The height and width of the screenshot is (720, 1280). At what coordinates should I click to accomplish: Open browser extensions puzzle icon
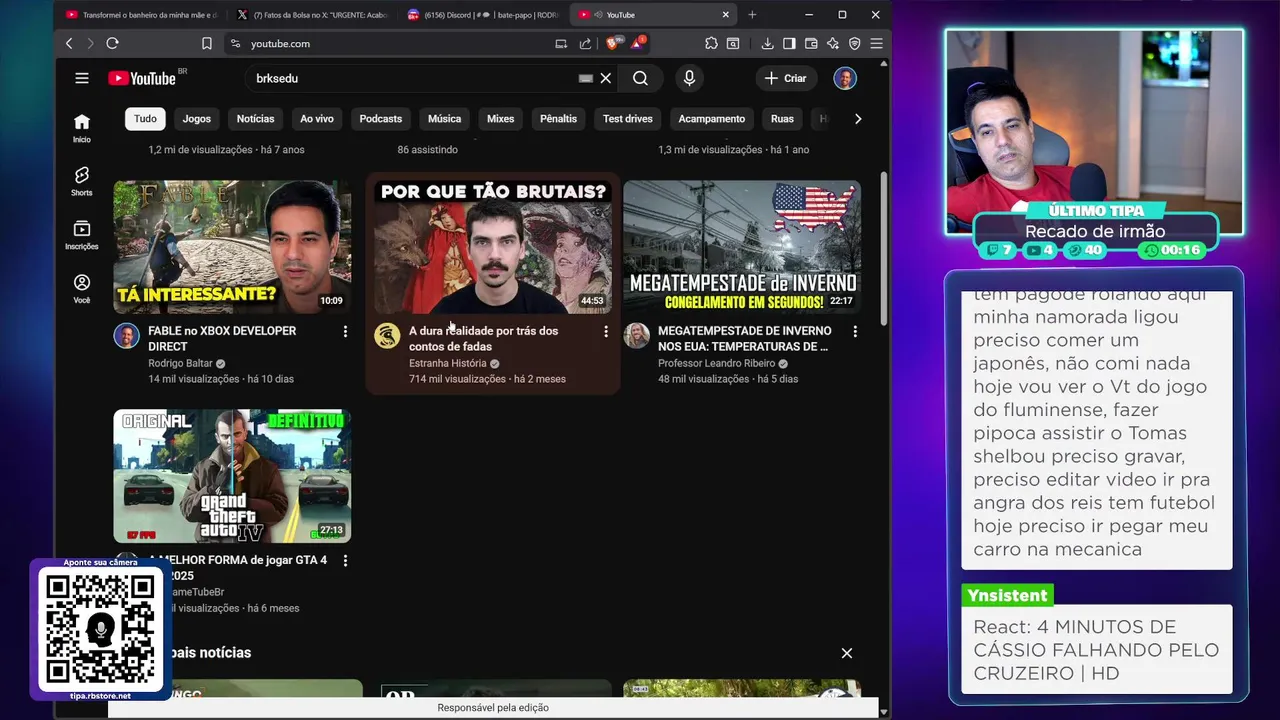pos(711,43)
